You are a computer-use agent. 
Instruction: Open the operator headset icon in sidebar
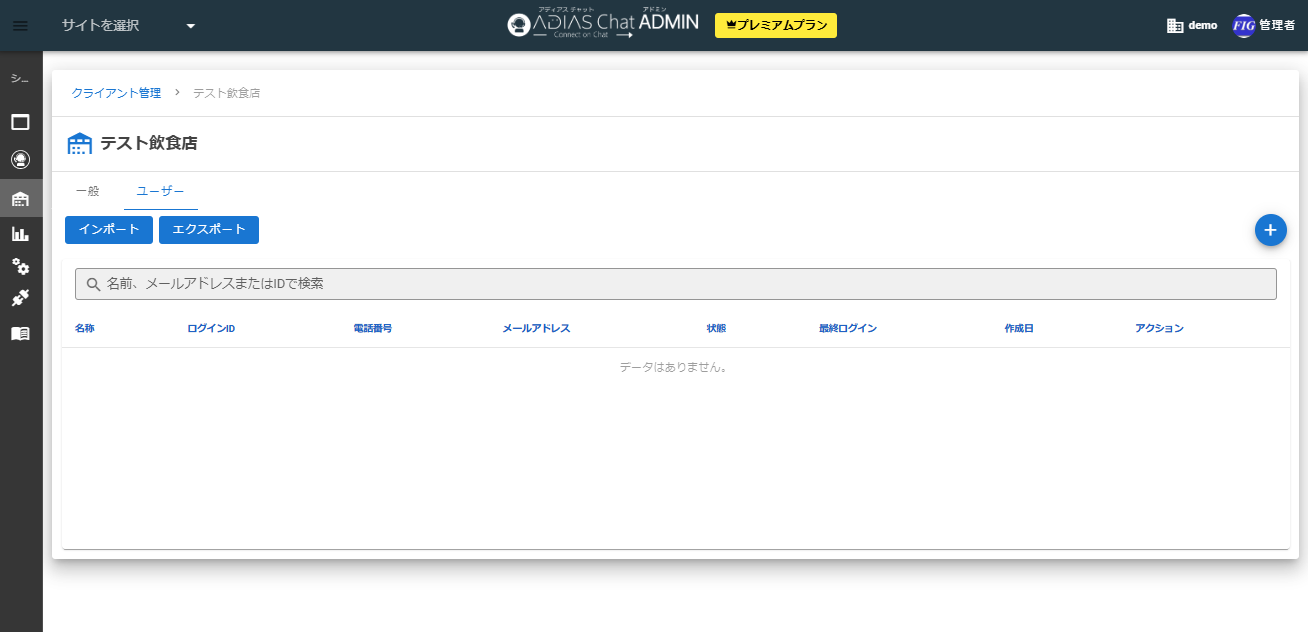pyautogui.click(x=20, y=159)
